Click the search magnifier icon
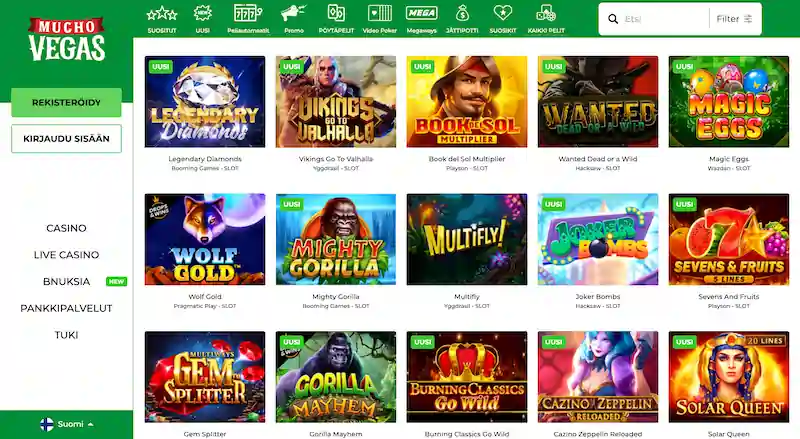The height and width of the screenshot is (439, 800). point(613,19)
